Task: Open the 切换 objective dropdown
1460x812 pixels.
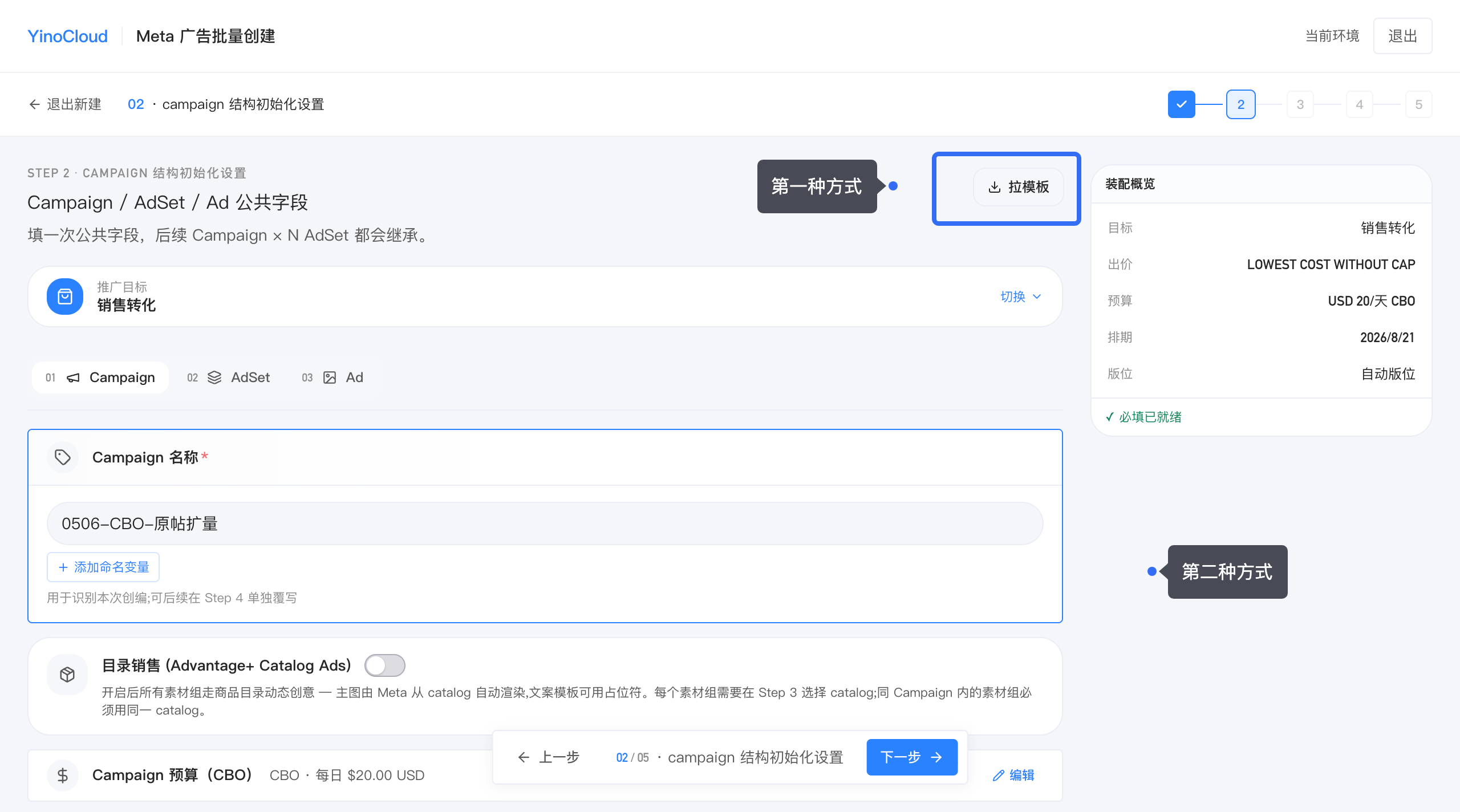Action: coord(1021,297)
